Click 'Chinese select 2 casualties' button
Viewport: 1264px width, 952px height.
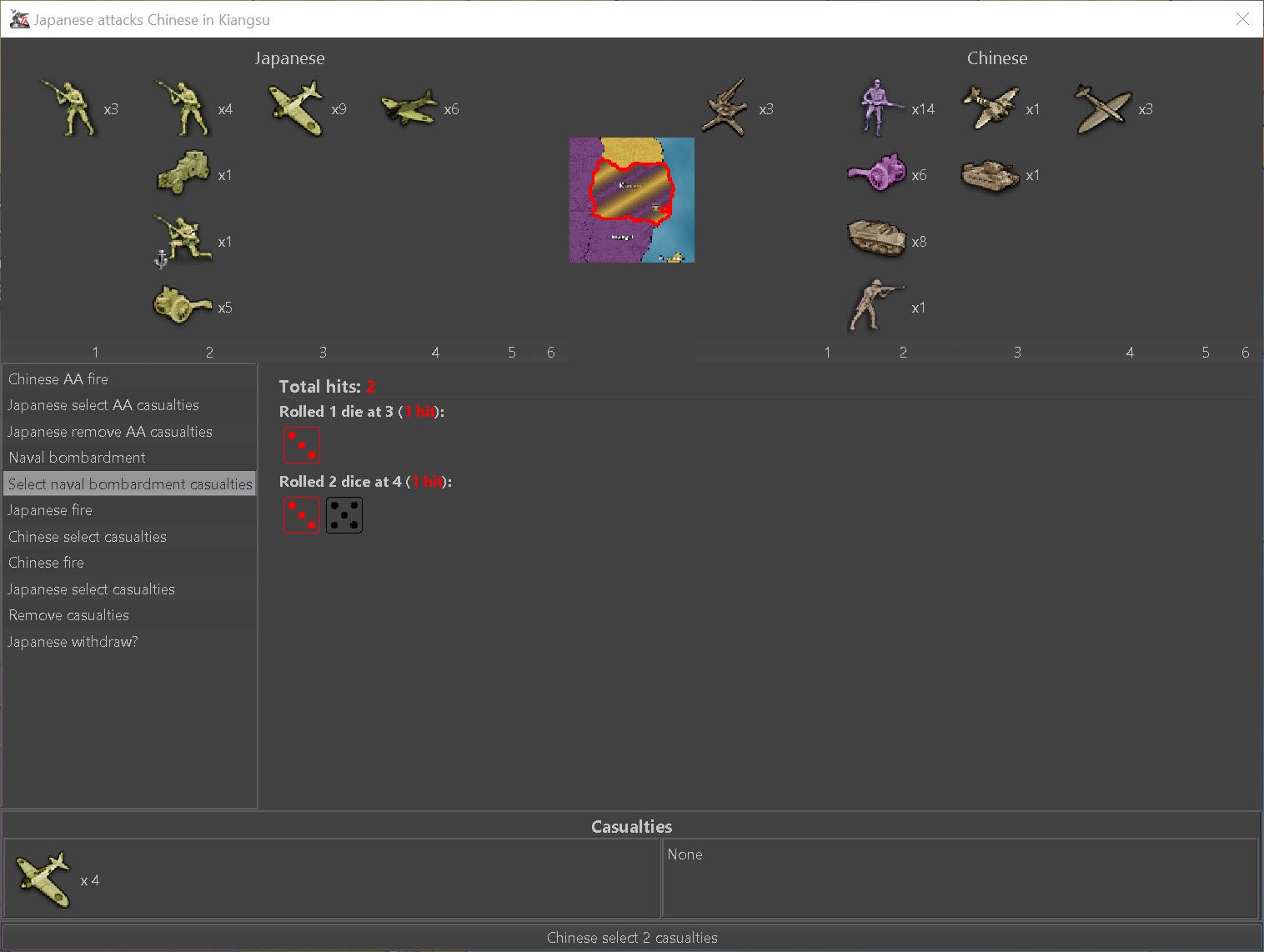pos(632,937)
